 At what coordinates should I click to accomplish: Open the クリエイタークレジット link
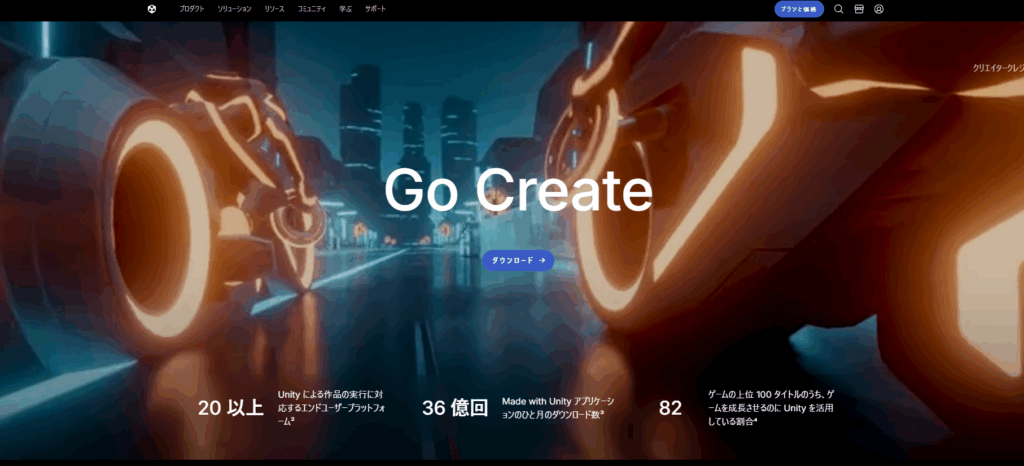click(x=998, y=68)
